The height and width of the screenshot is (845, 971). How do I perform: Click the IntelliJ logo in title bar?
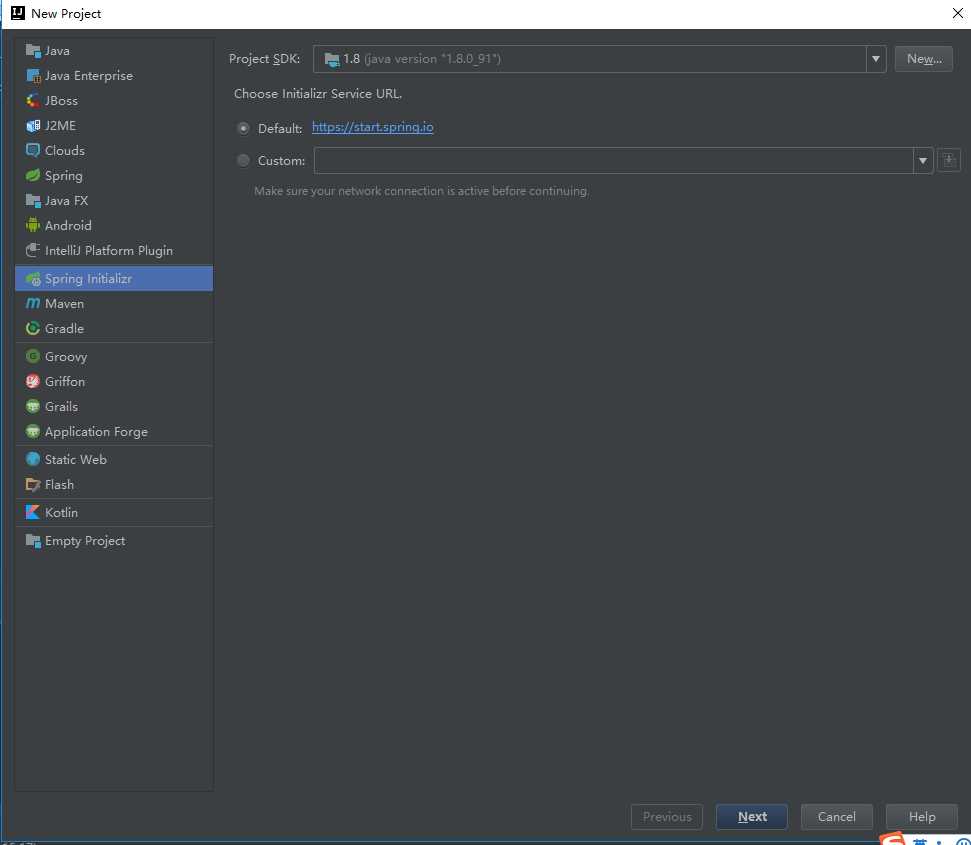coord(18,13)
